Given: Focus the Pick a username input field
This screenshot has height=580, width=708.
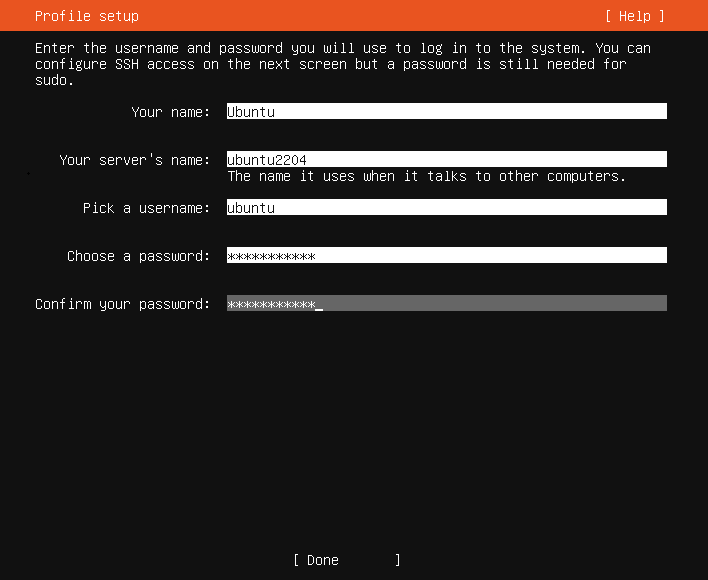Looking at the screenshot, I should pyautogui.click(x=447, y=207).
